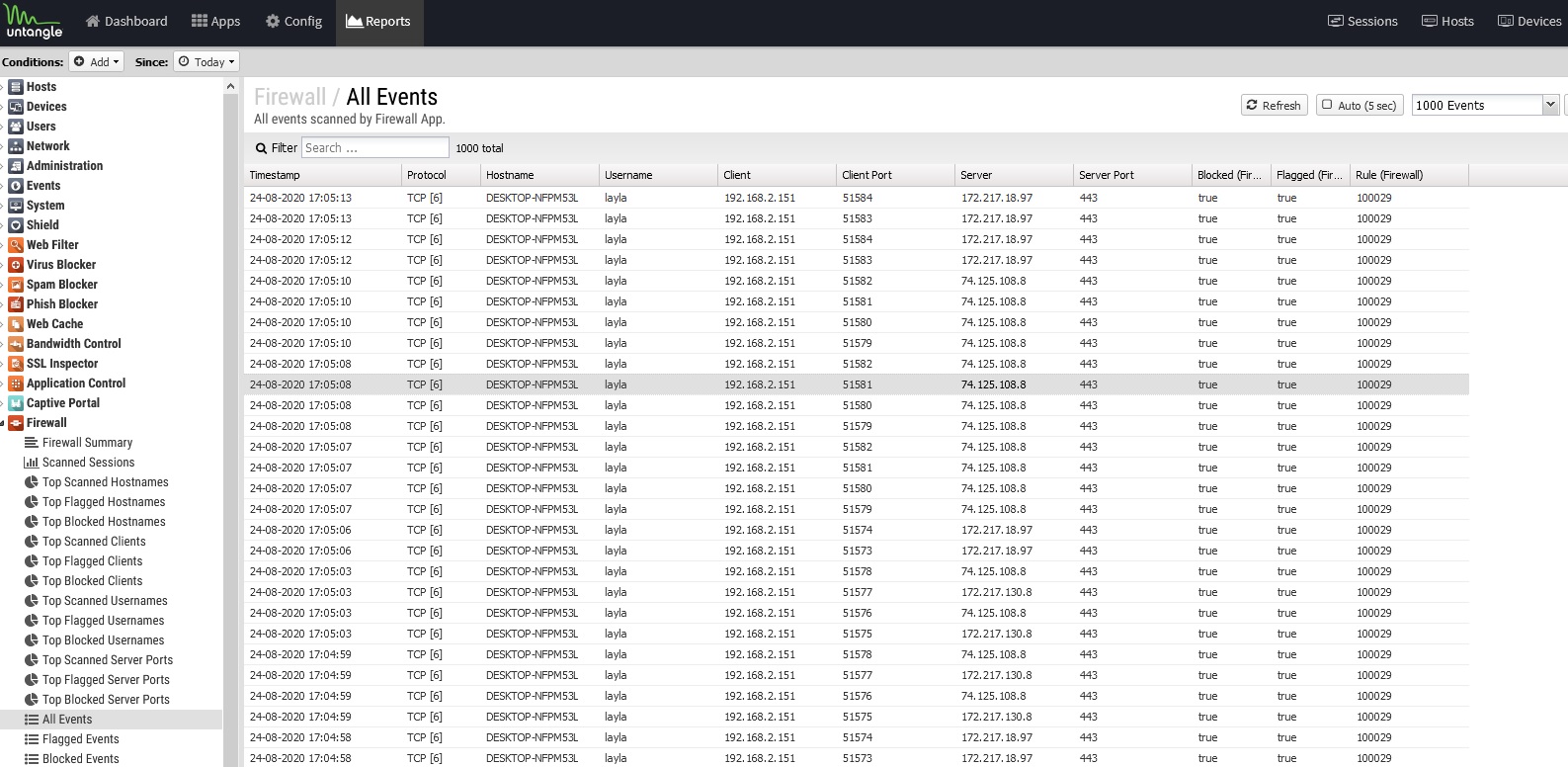Click the Firewall app icon in sidebar
The width and height of the screenshot is (1568, 767).
pos(16,423)
